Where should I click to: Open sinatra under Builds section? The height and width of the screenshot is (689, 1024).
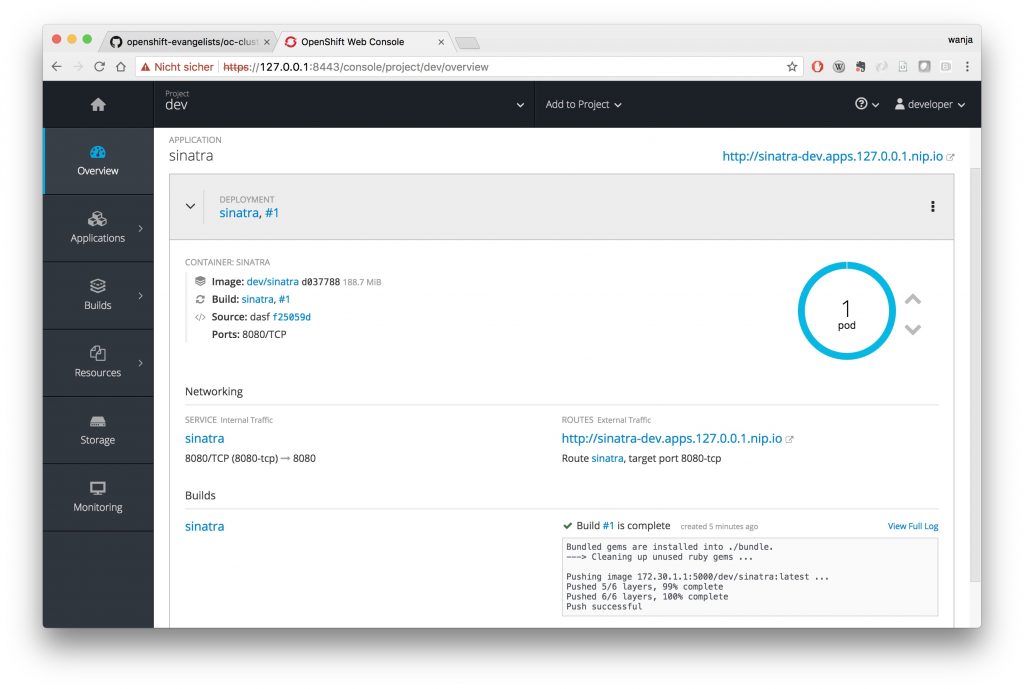coord(204,526)
